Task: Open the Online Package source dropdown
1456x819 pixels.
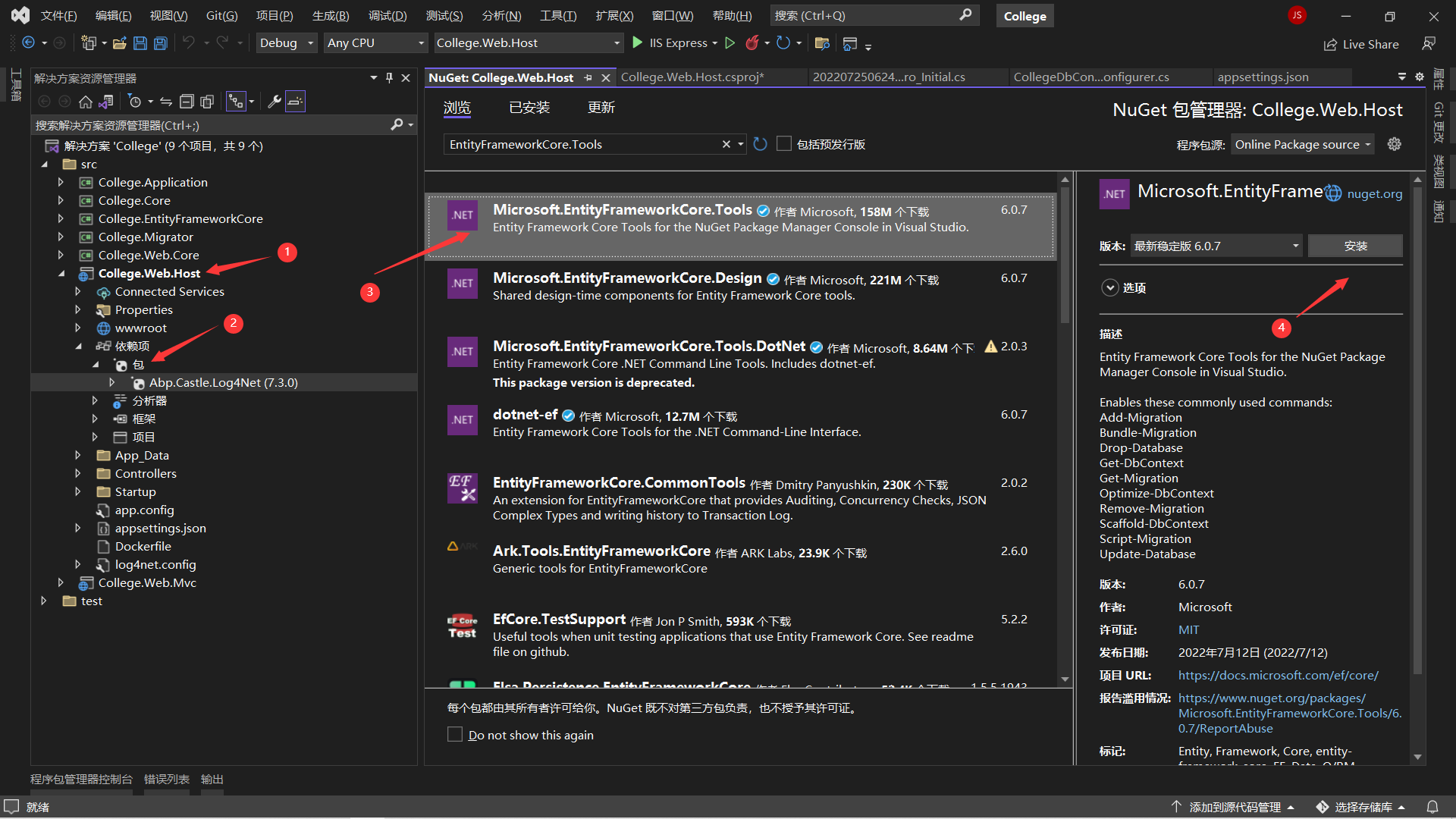Action: pyautogui.click(x=1302, y=144)
